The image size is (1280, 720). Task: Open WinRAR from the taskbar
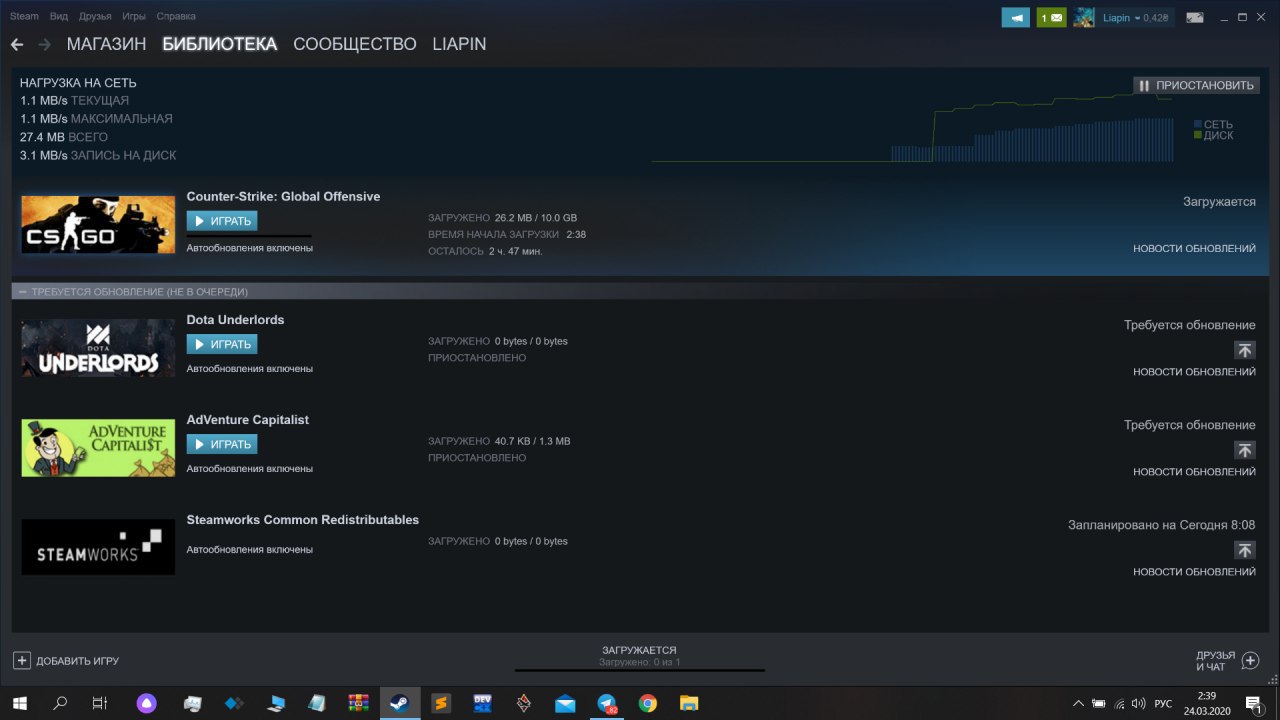pos(358,704)
